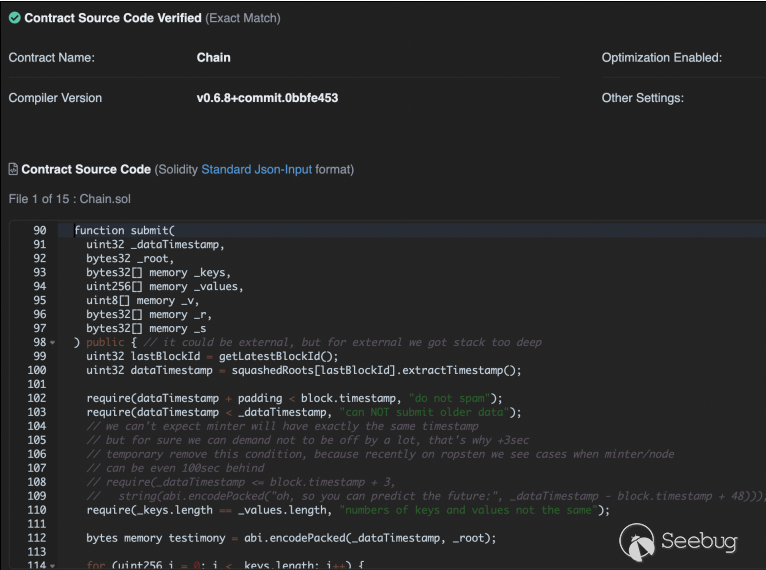Collapse code block at line 98

(52, 343)
